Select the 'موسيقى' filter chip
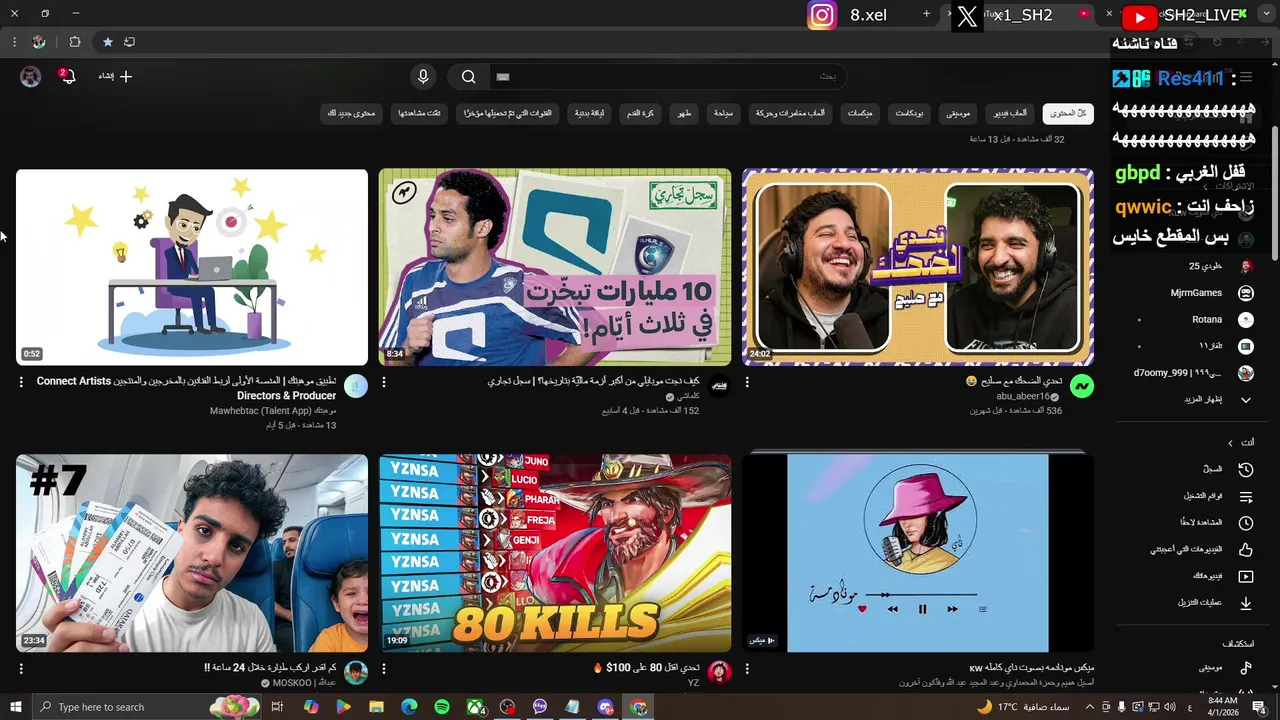Screen dimensions: 1280x720 [958, 114]
